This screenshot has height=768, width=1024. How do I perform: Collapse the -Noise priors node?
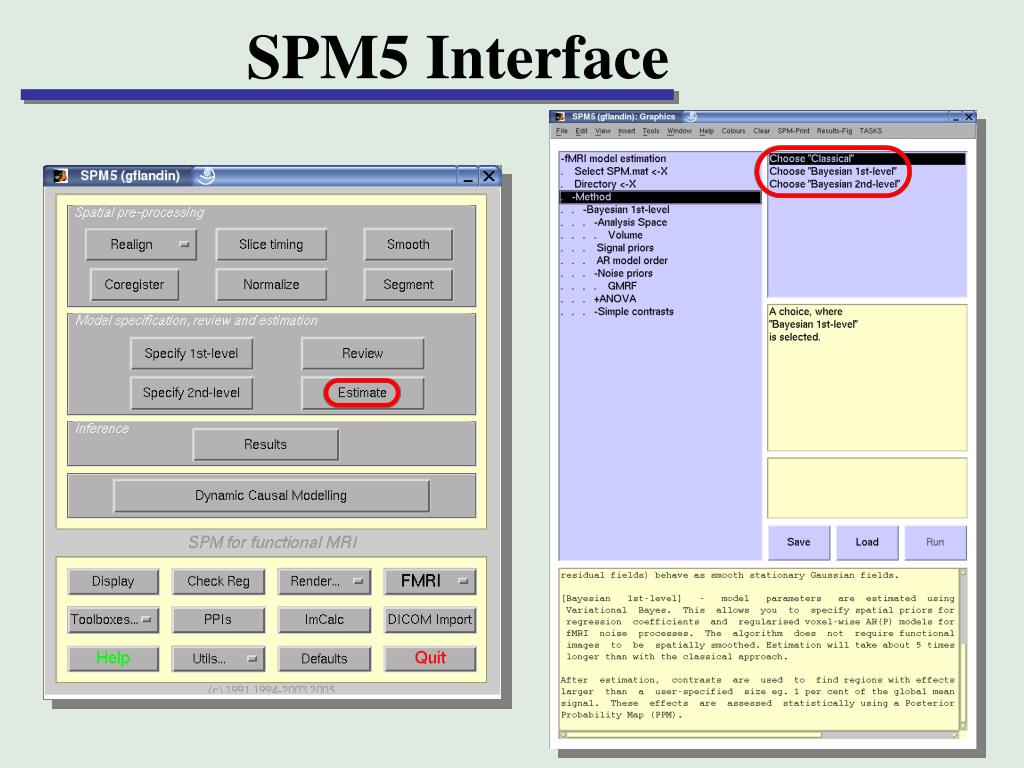pos(623,274)
